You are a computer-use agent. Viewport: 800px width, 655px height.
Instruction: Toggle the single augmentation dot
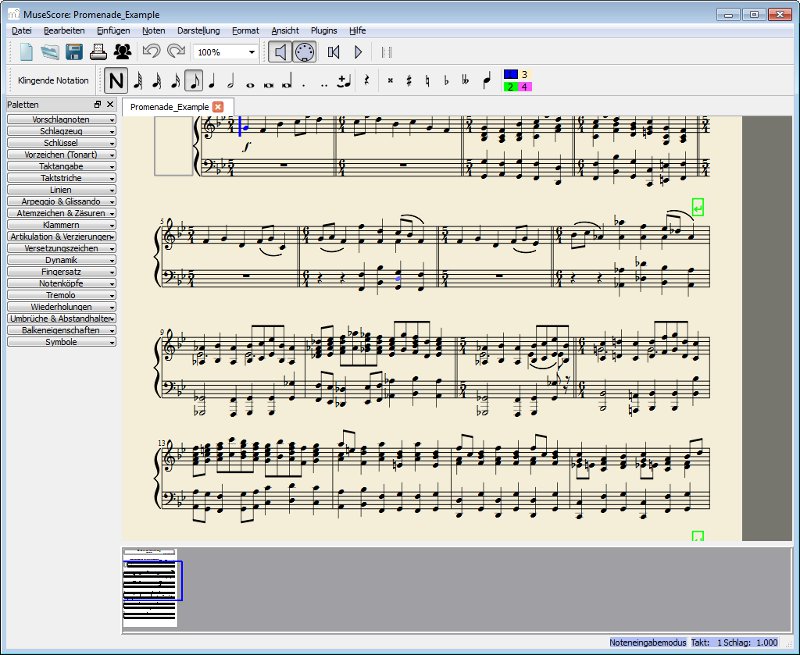(304, 85)
